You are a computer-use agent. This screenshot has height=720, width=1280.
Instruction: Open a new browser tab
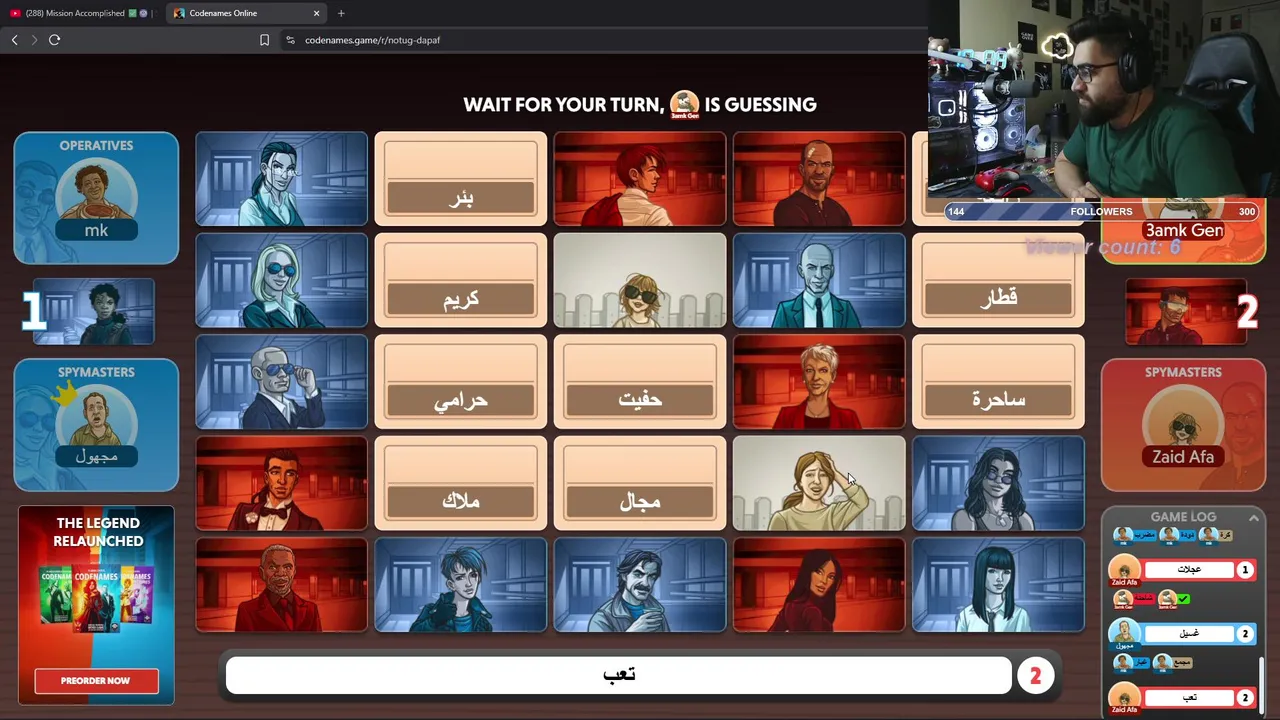341,13
